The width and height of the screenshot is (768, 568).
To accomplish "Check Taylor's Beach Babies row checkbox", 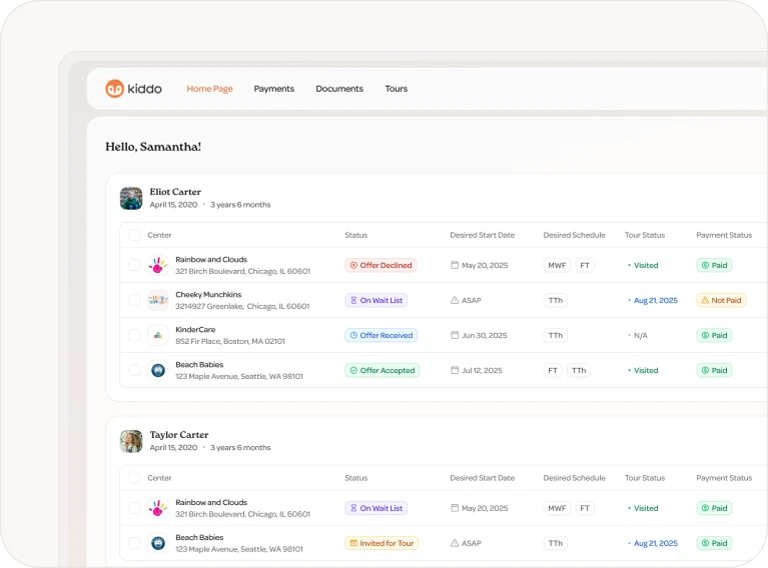I will [135, 543].
